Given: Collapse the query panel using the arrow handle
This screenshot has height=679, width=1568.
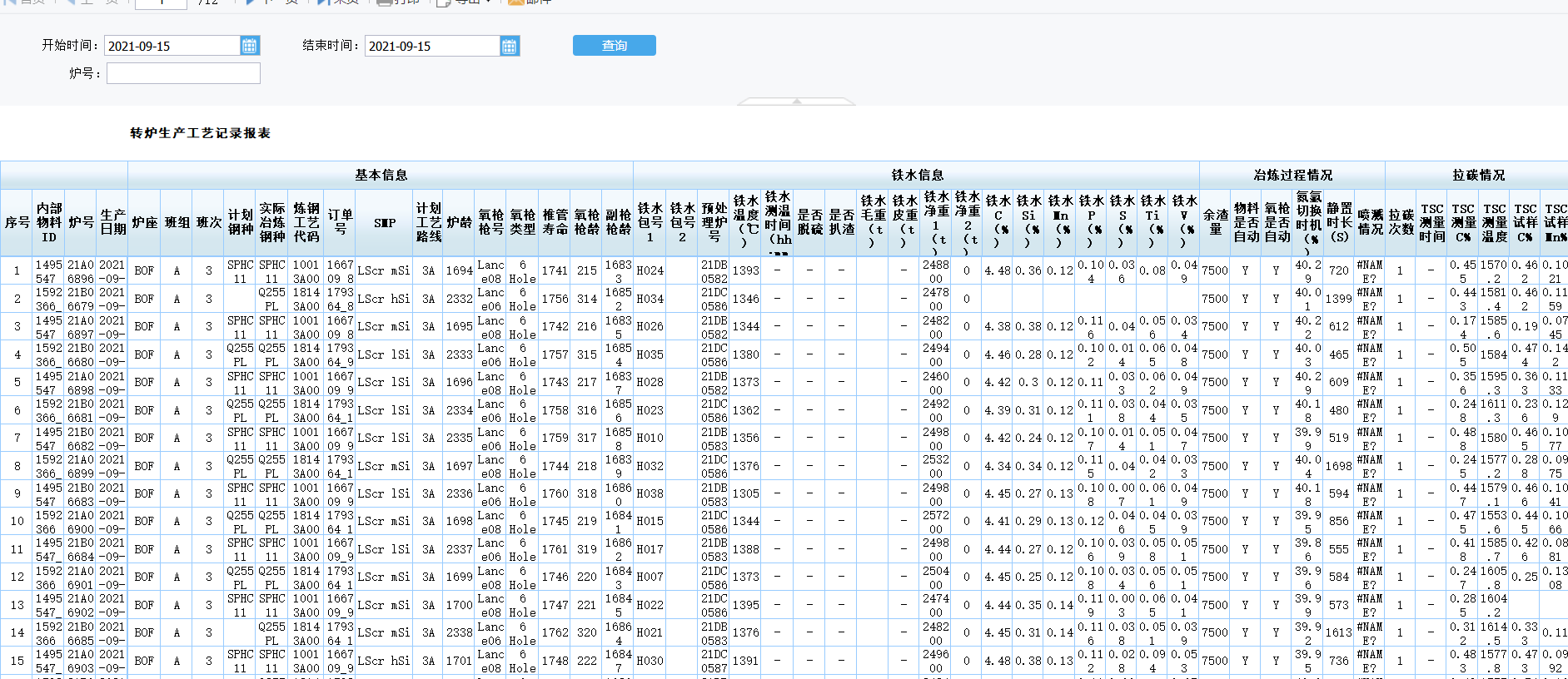Looking at the screenshot, I should [797, 102].
